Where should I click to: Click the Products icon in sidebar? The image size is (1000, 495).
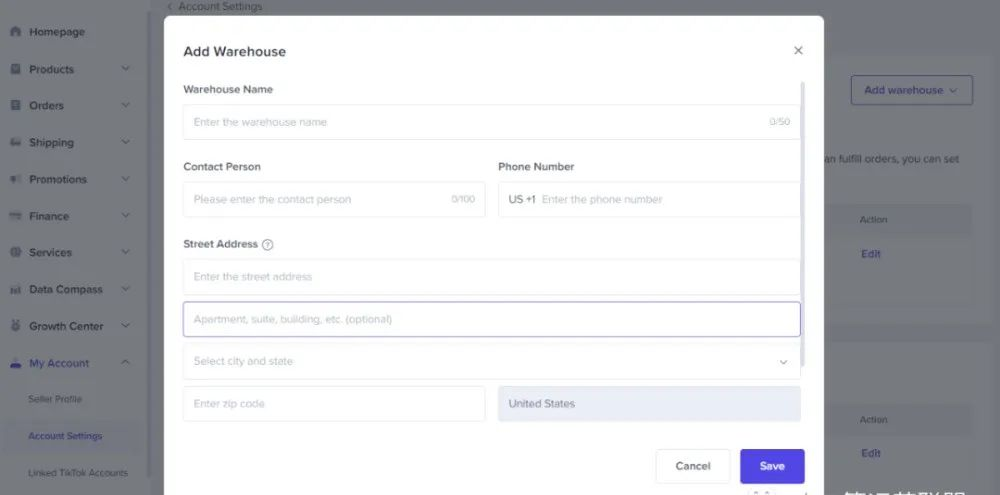(16, 69)
